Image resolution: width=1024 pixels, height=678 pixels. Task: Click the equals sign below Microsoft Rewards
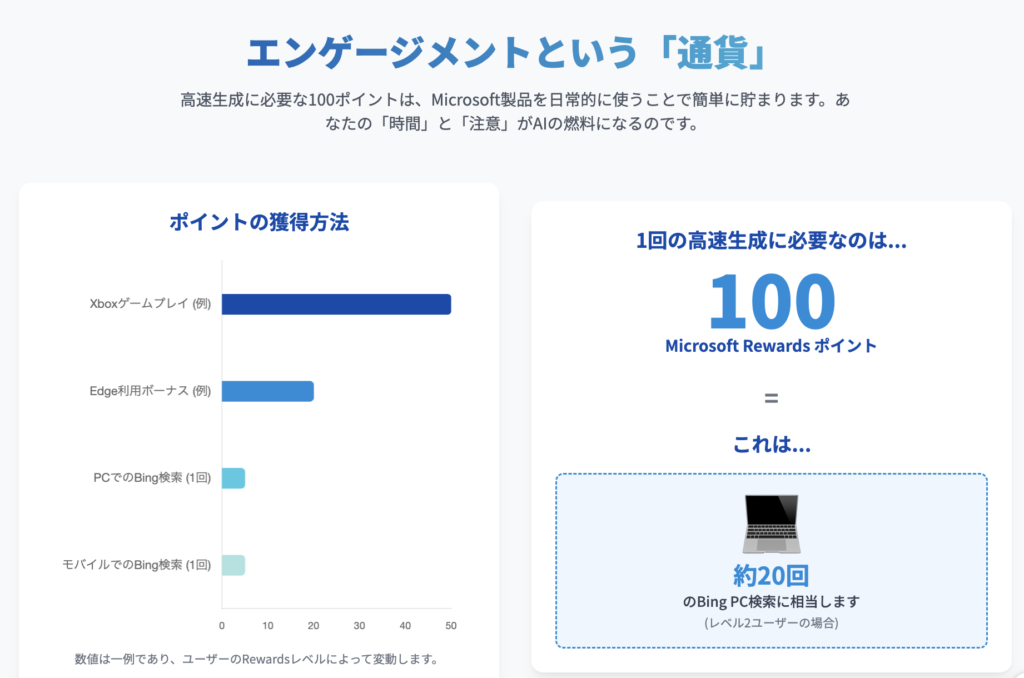[x=771, y=398]
